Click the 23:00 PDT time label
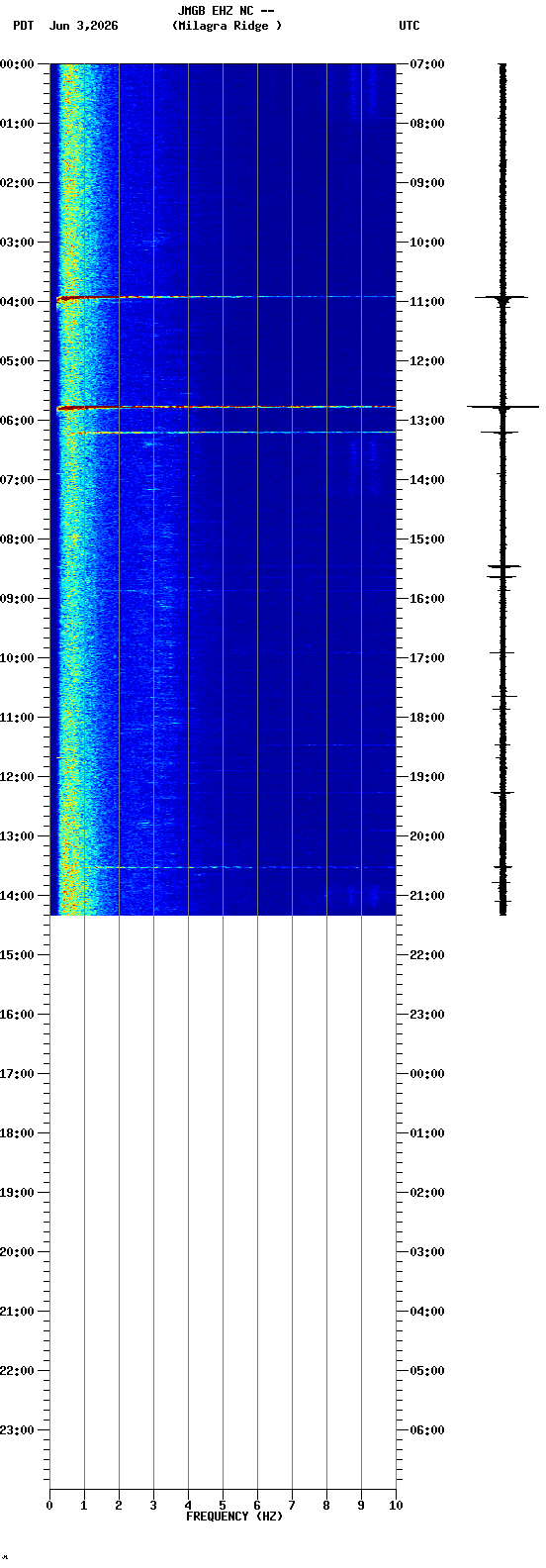 [x=17, y=1430]
